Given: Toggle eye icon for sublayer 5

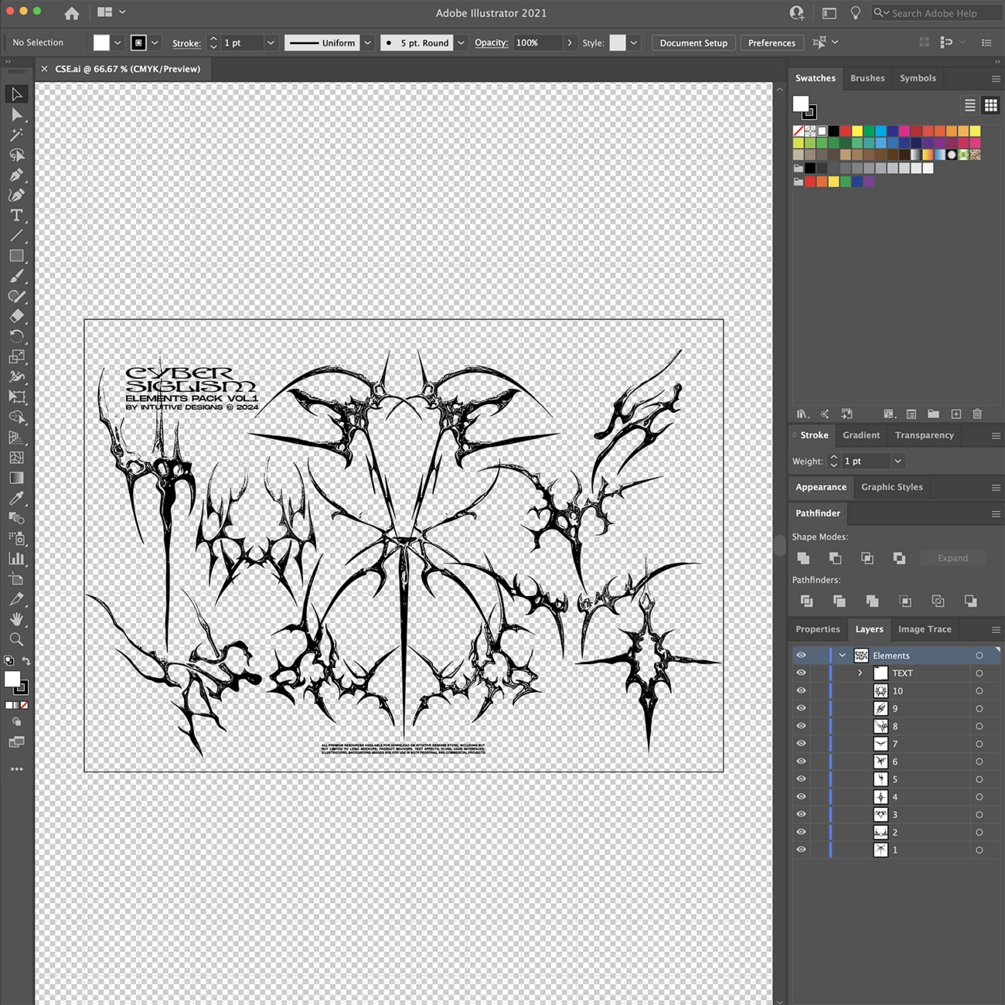Looking at the screenshot, I should tap(801, 779).
